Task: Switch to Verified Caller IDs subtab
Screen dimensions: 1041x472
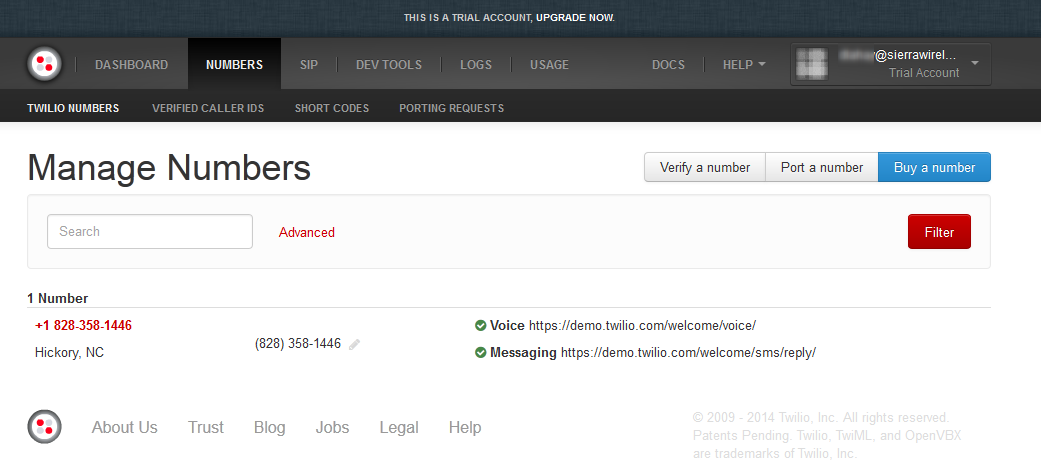Action: point(208,108)
